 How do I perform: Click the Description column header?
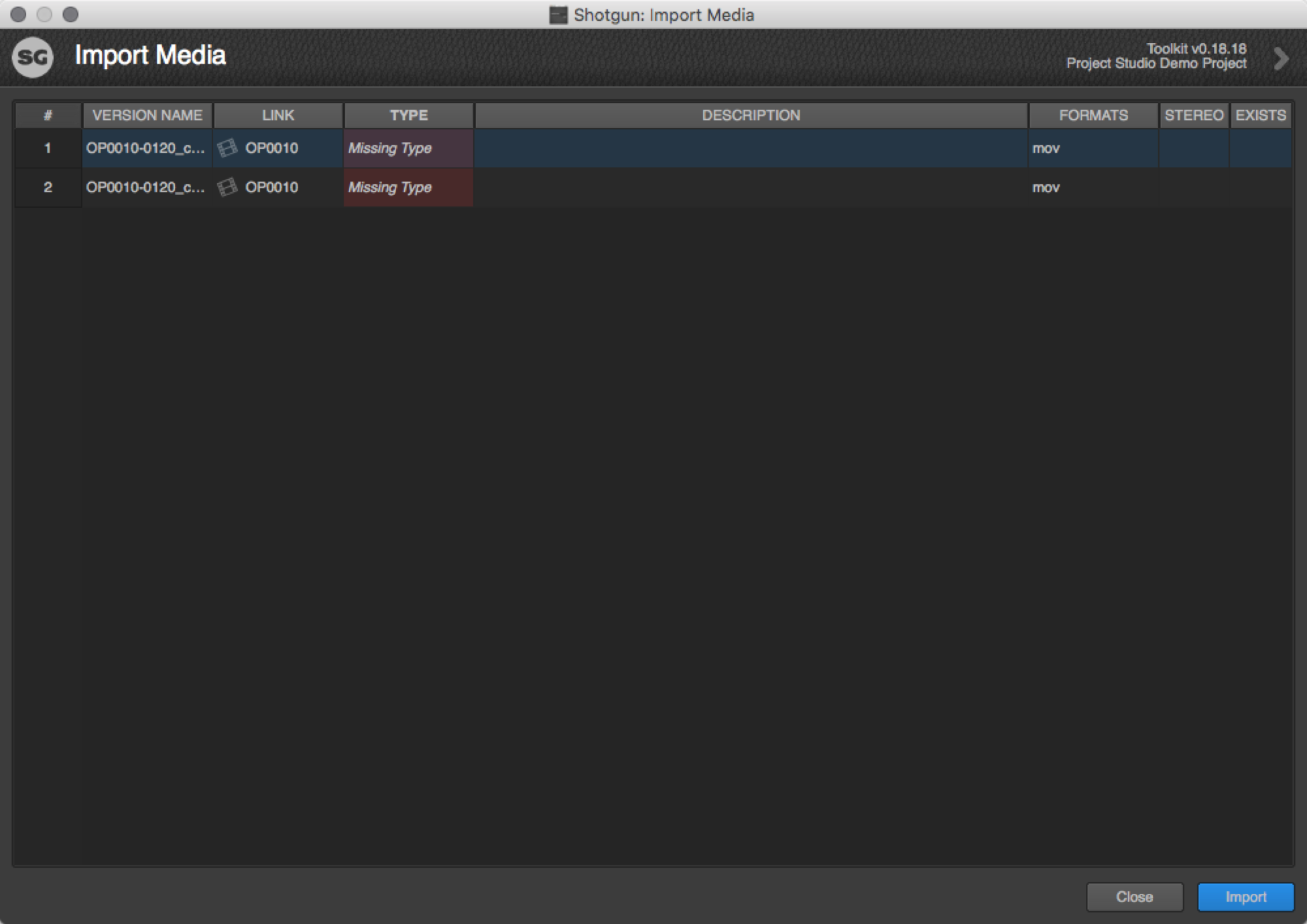[x=751, y=115]
